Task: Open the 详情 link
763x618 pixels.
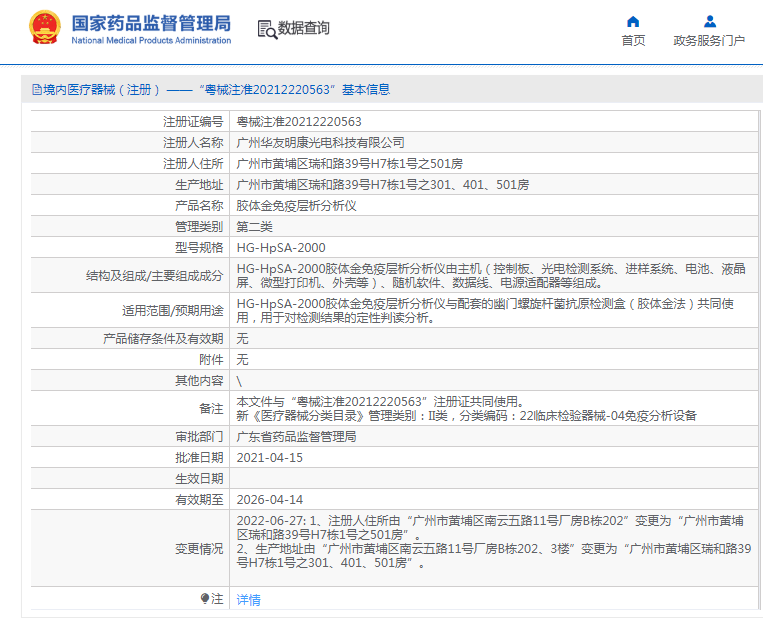Action: 248,600
